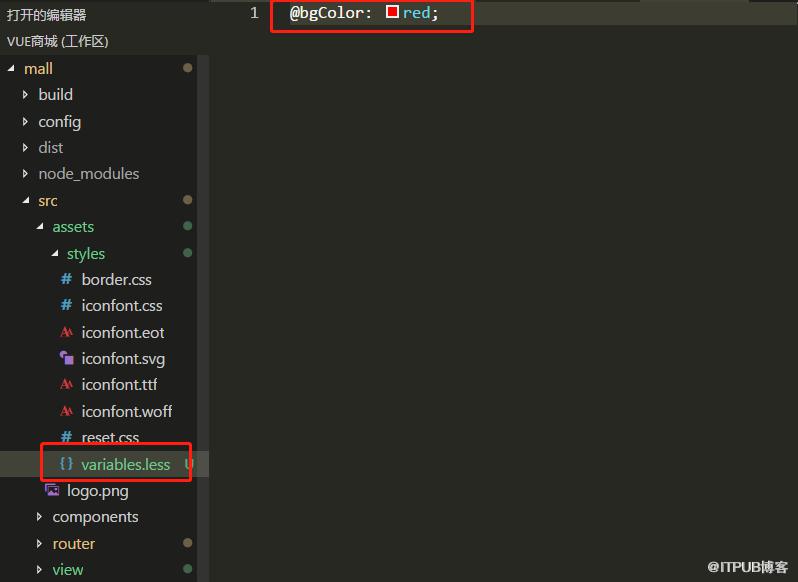This screenshot has width=798, height=582.
Task: Expand the dist folder arrow
Action: tap(25, 148)
